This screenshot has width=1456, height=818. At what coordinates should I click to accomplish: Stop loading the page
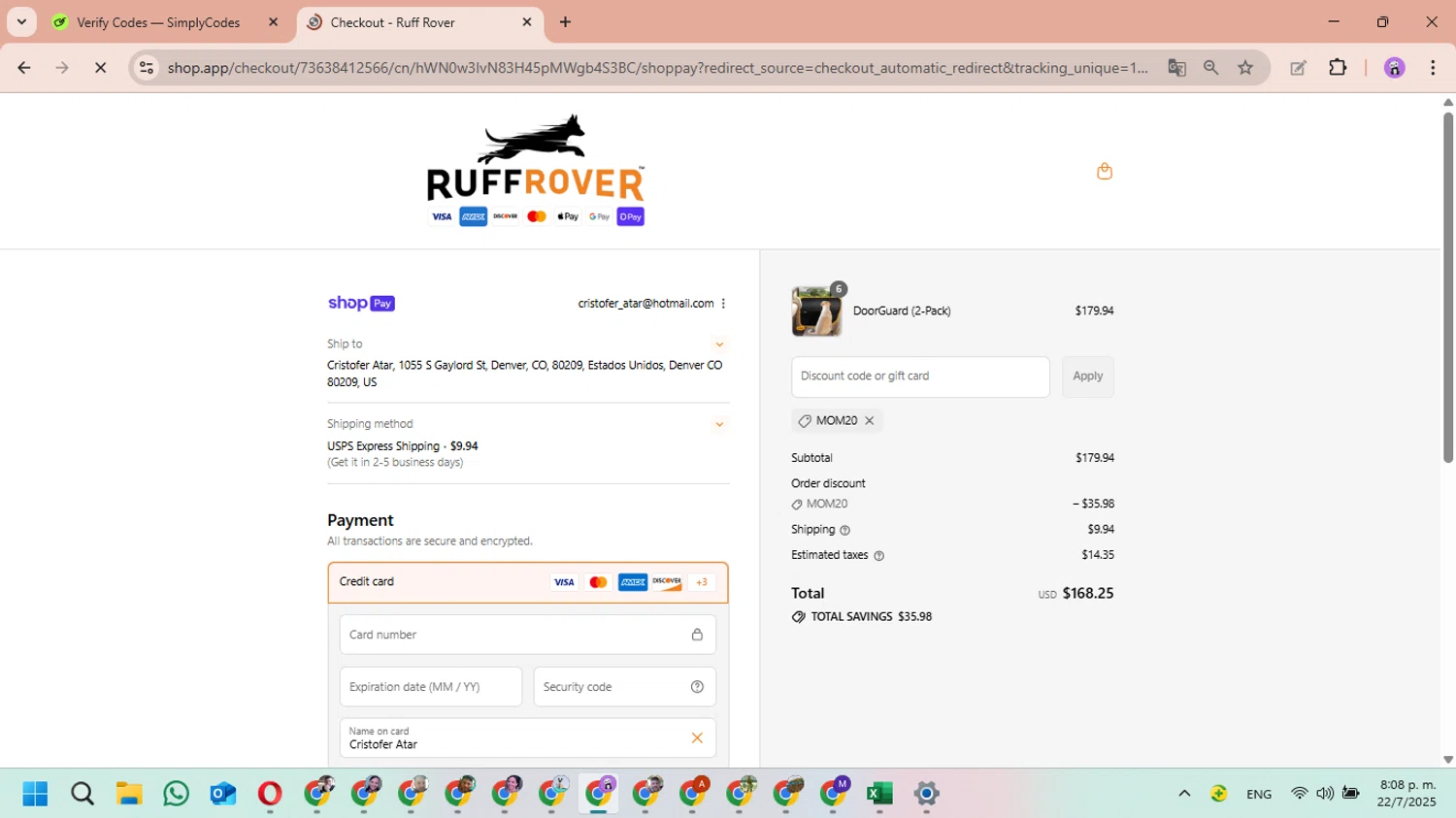[x=100, y=68]
